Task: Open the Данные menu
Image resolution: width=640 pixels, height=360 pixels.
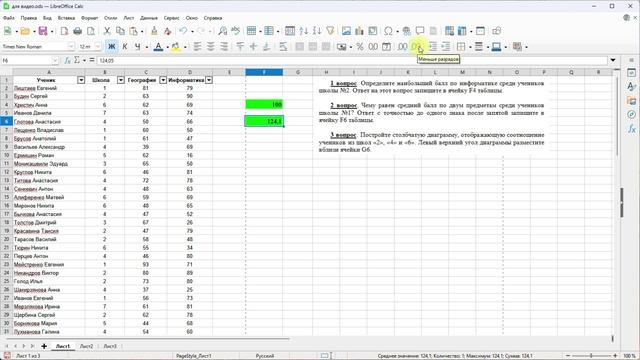Action: click(149, 18)
